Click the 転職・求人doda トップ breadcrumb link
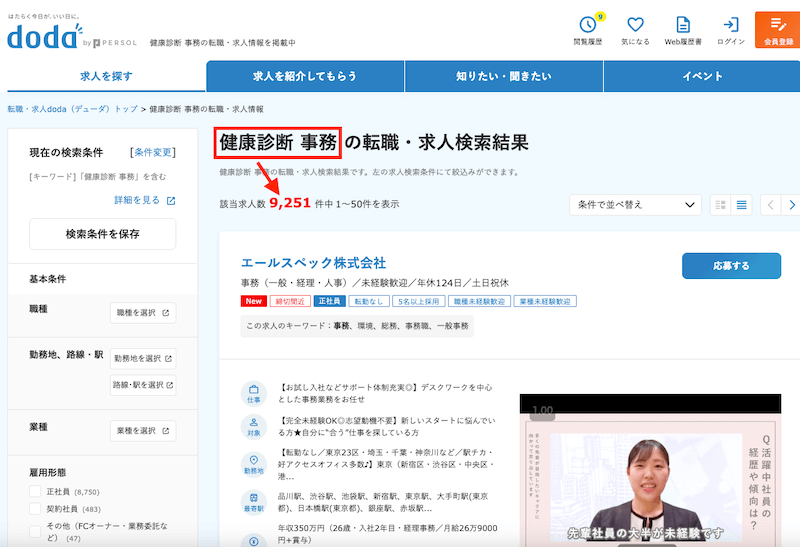 tap(72, 109)
